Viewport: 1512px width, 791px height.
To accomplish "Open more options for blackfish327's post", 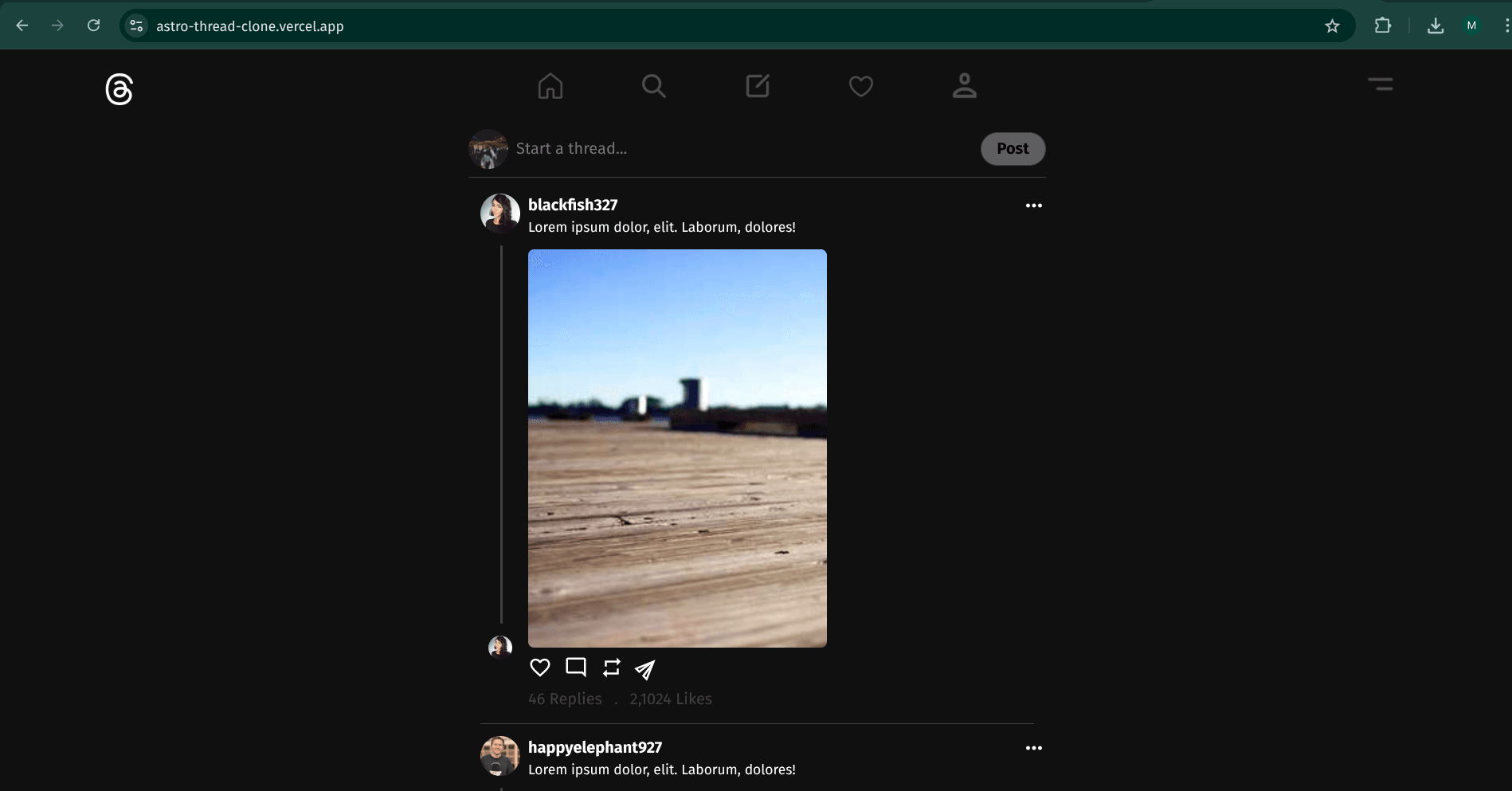I will tap(1033, 206).
